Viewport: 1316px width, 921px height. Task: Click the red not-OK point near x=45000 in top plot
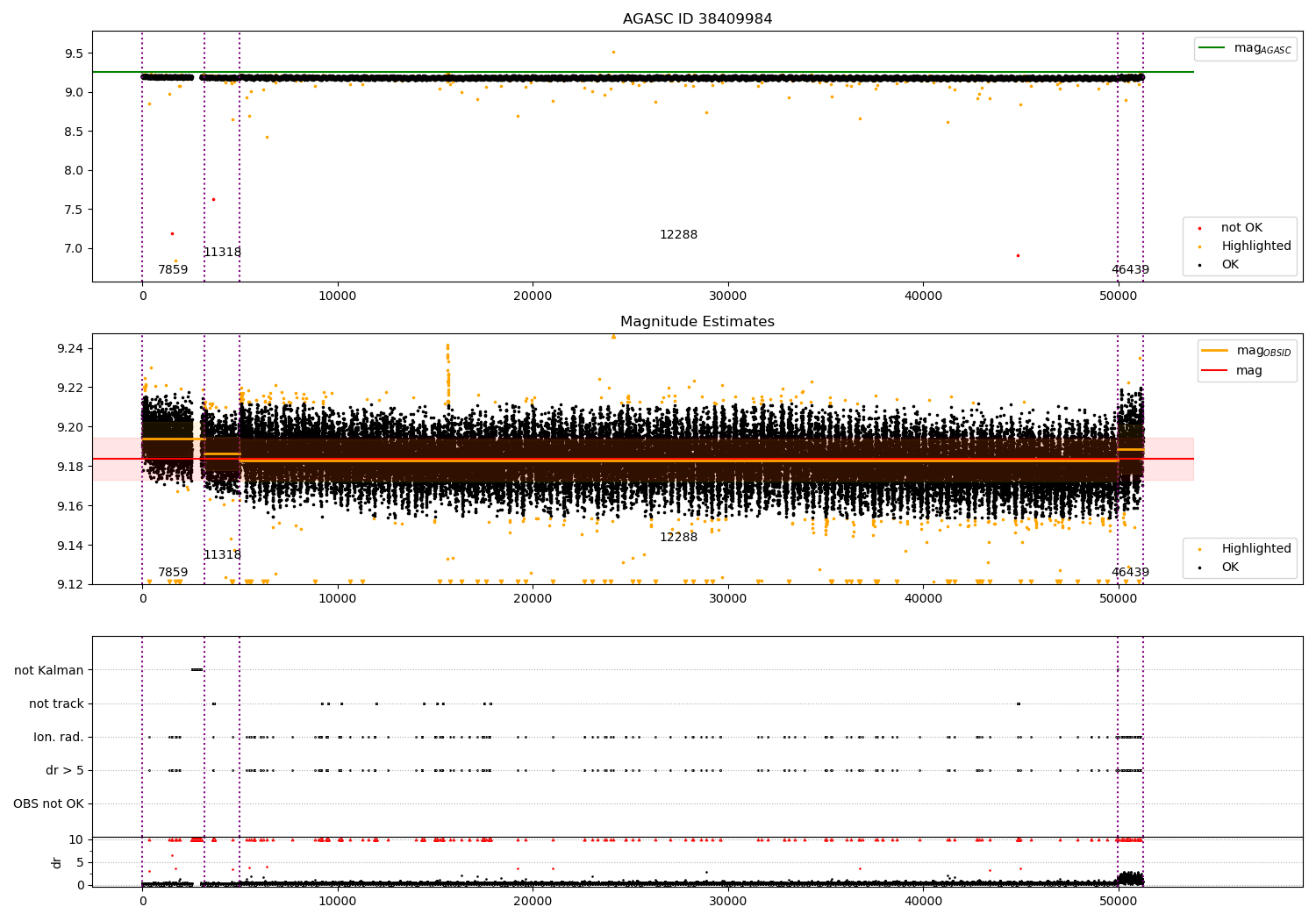point(1018,255)
